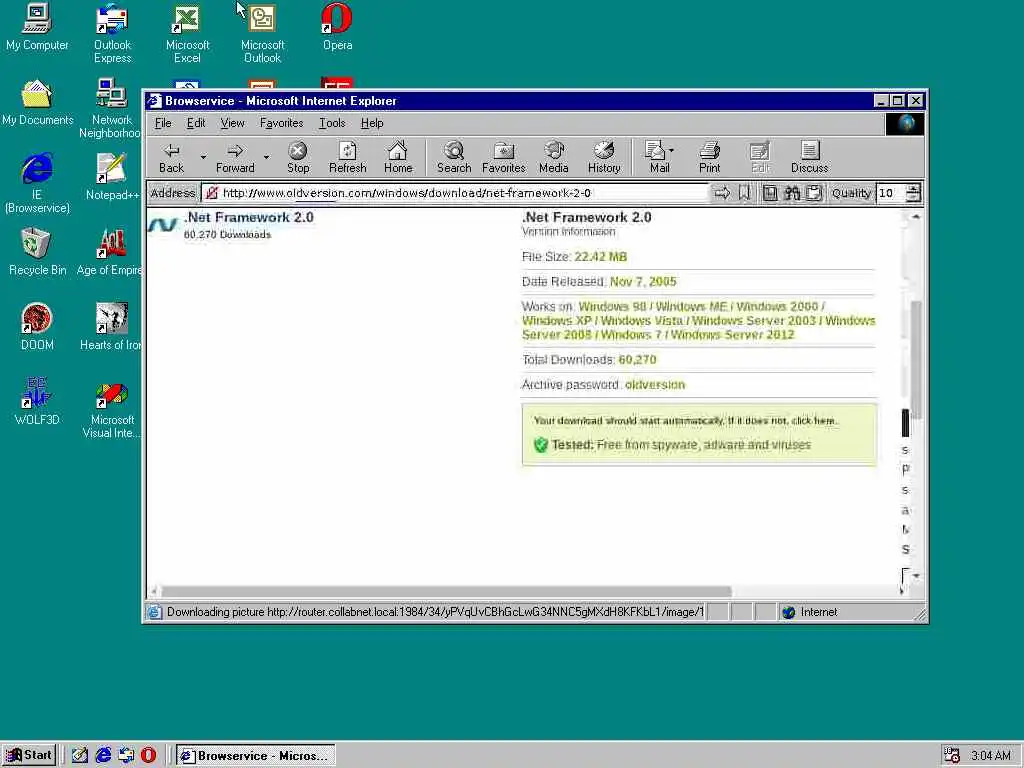1024x768 pixels.
Task: Select Microsoft Visual InterDev desktop icon
Action: (112, 411)
